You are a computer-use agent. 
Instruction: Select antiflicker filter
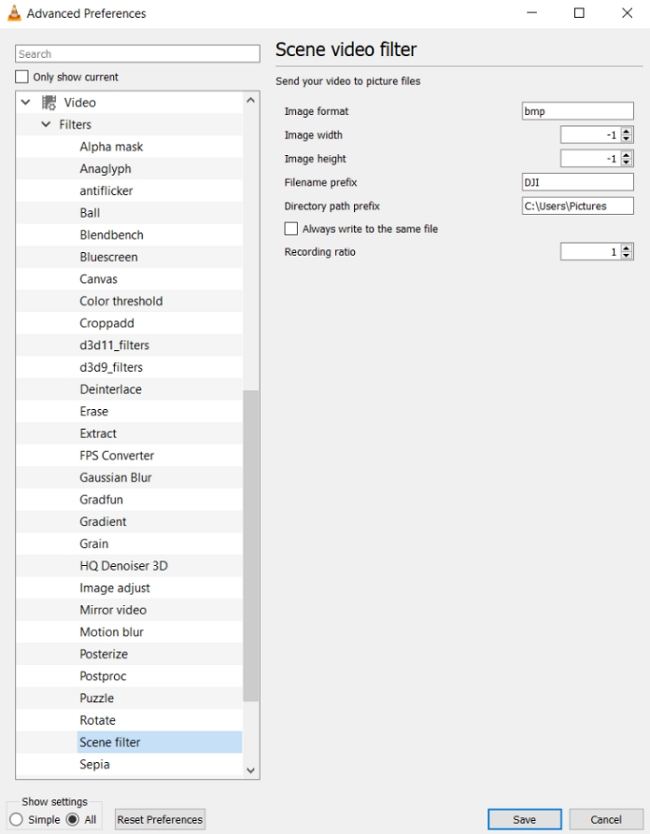[x=106, y=191]
